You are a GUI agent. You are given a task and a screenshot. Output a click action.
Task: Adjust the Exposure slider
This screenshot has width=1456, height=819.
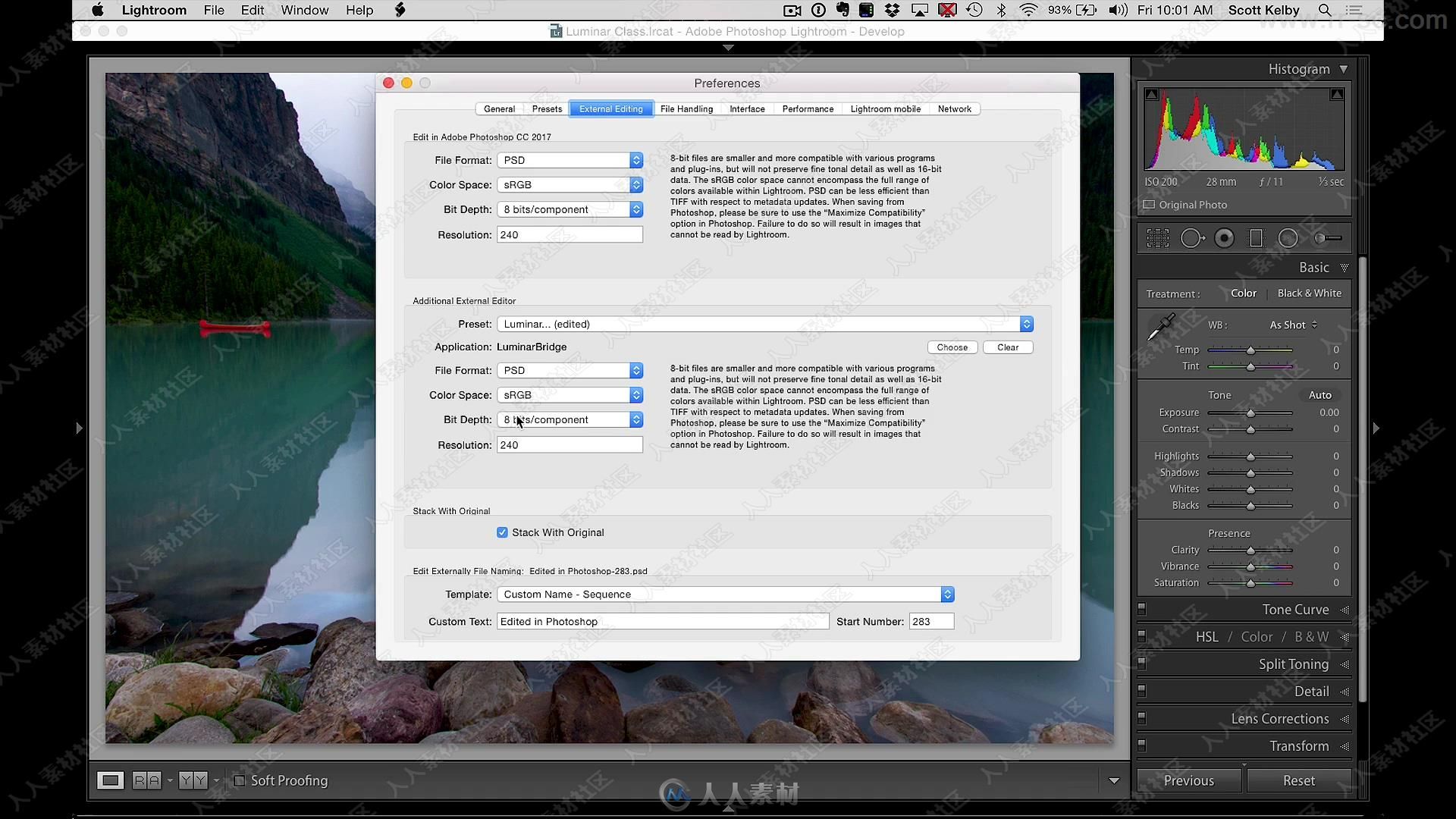1250,413
